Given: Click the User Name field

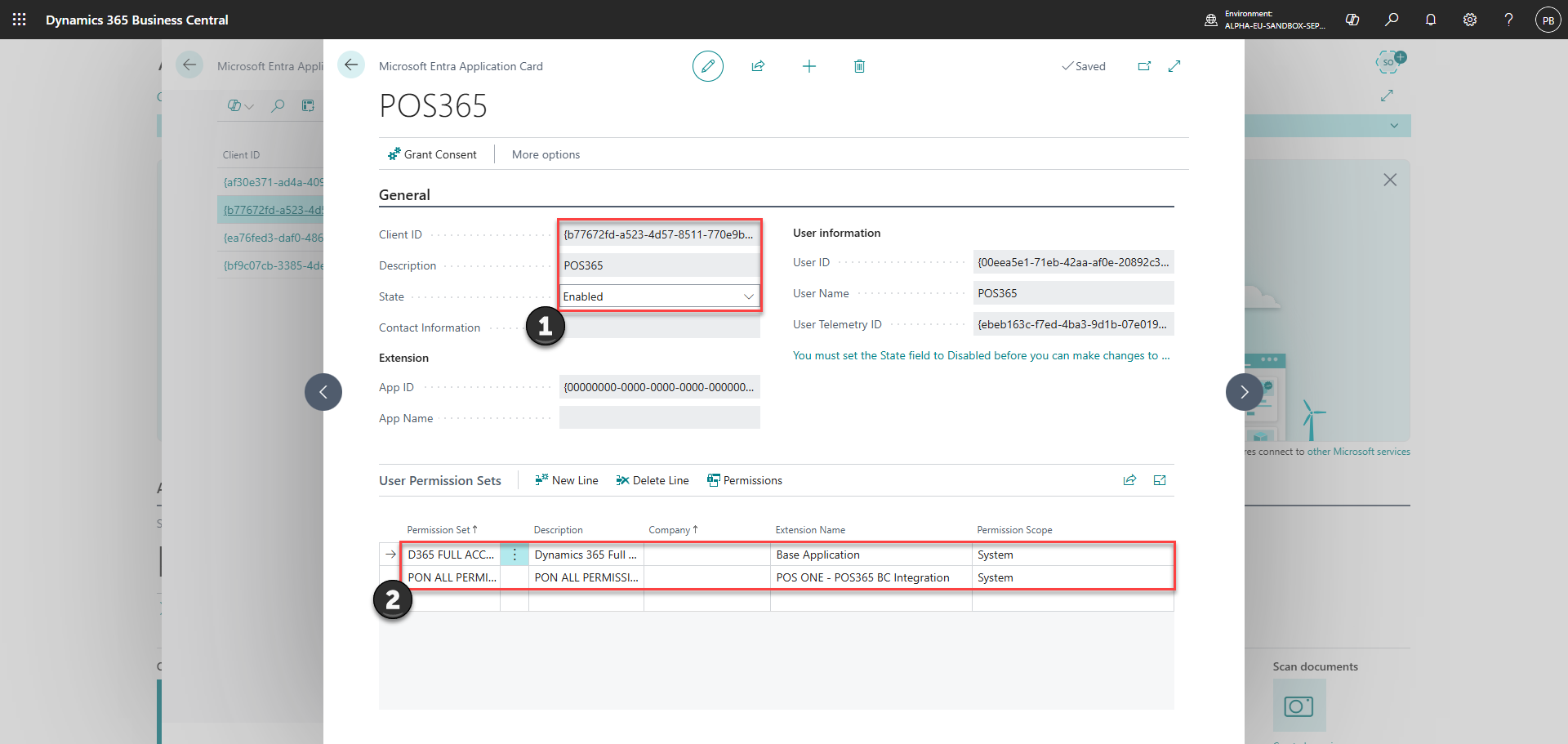Looking at the screenshot, I should (x=1074, y=293).
